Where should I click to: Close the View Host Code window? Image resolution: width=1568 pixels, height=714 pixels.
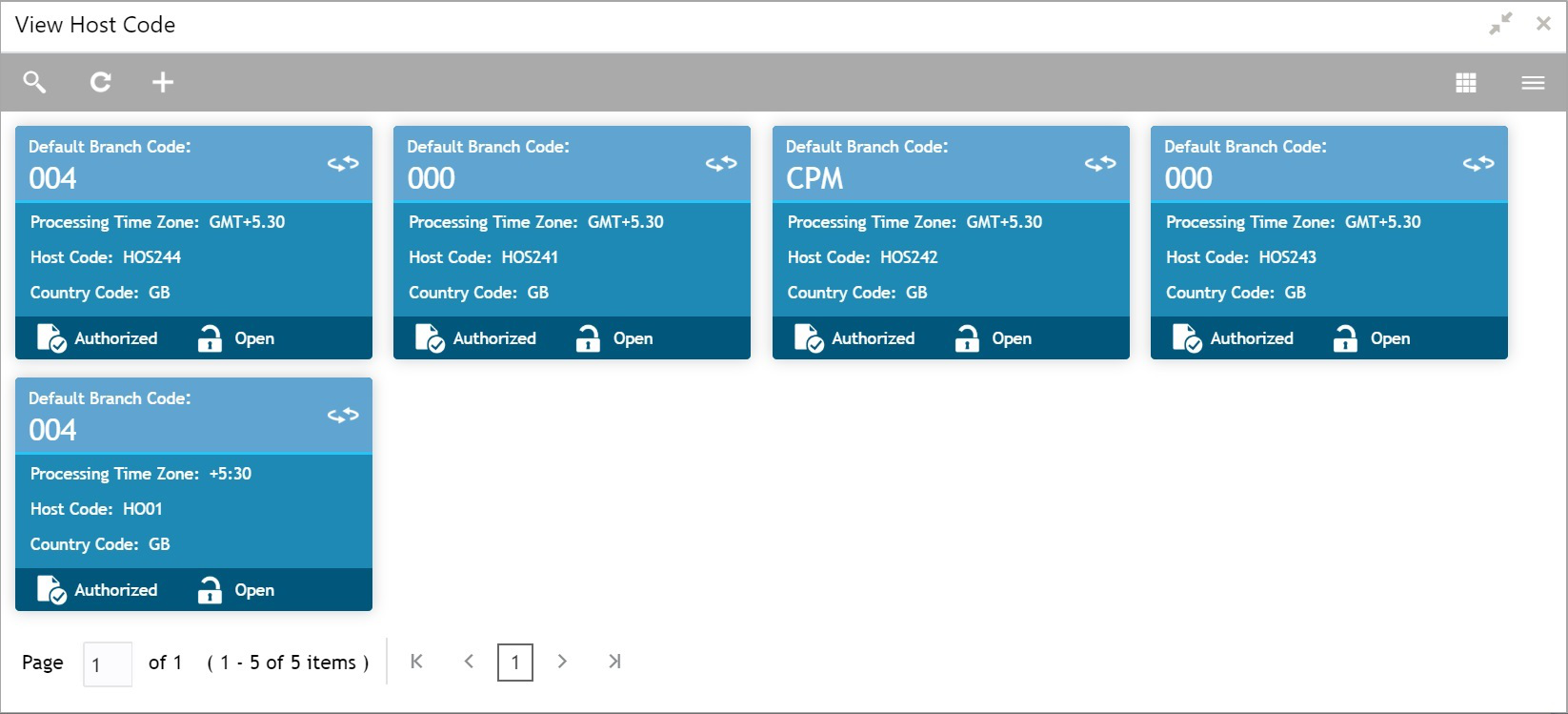1543,24
